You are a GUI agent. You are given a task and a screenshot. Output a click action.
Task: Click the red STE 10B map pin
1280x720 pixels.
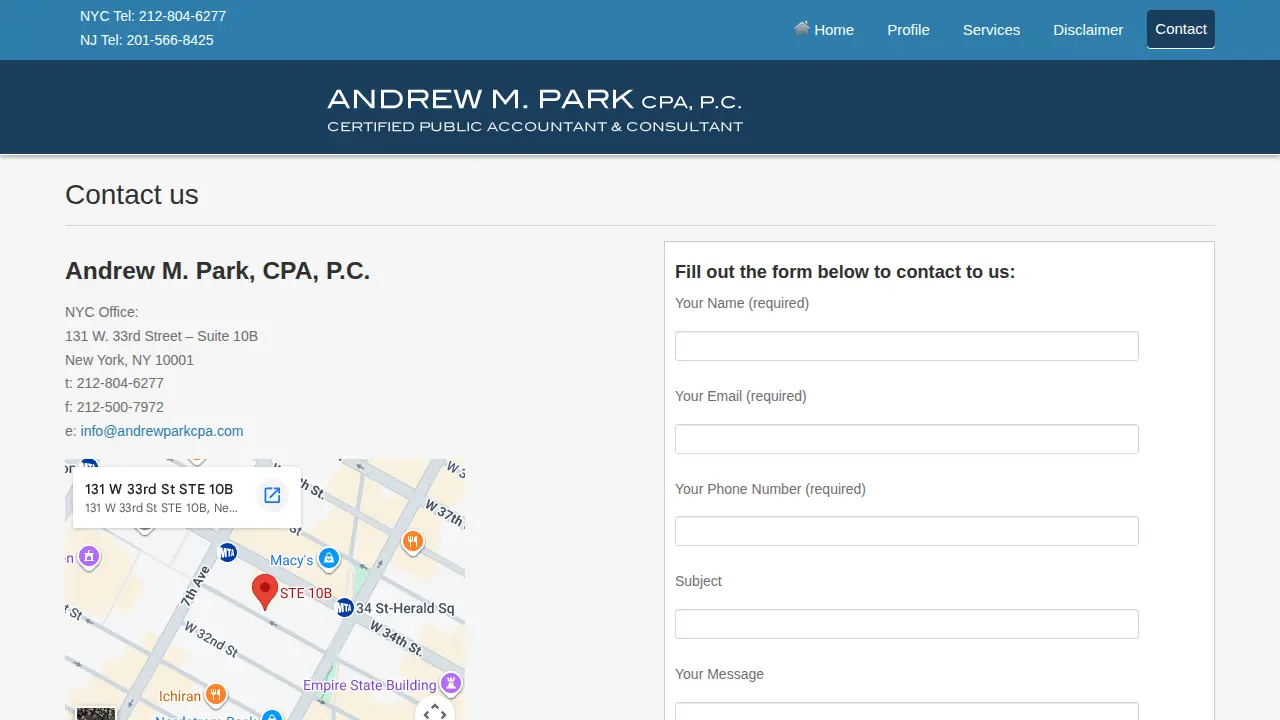click(264, 592)
